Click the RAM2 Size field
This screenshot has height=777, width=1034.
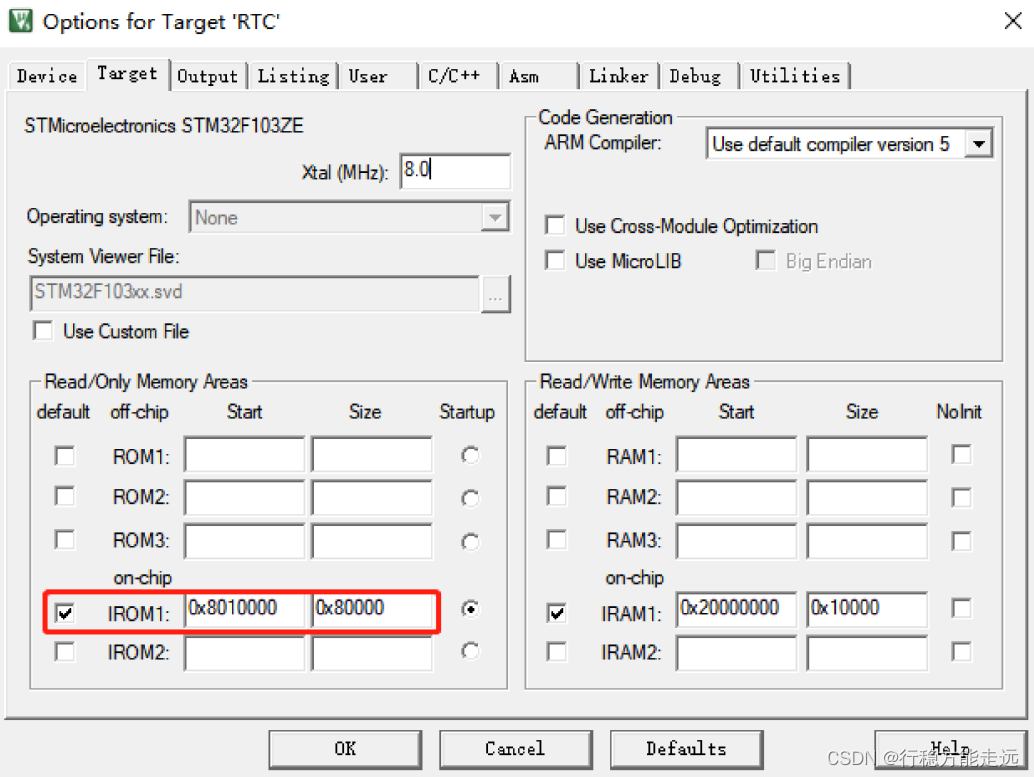tap(867, 498)
